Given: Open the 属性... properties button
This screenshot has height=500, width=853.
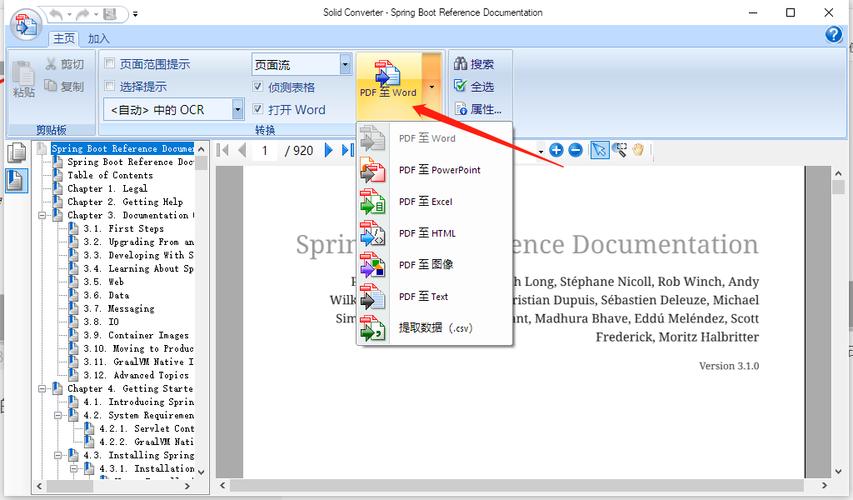Looking at the screenshot, I should tap(478, 109).
